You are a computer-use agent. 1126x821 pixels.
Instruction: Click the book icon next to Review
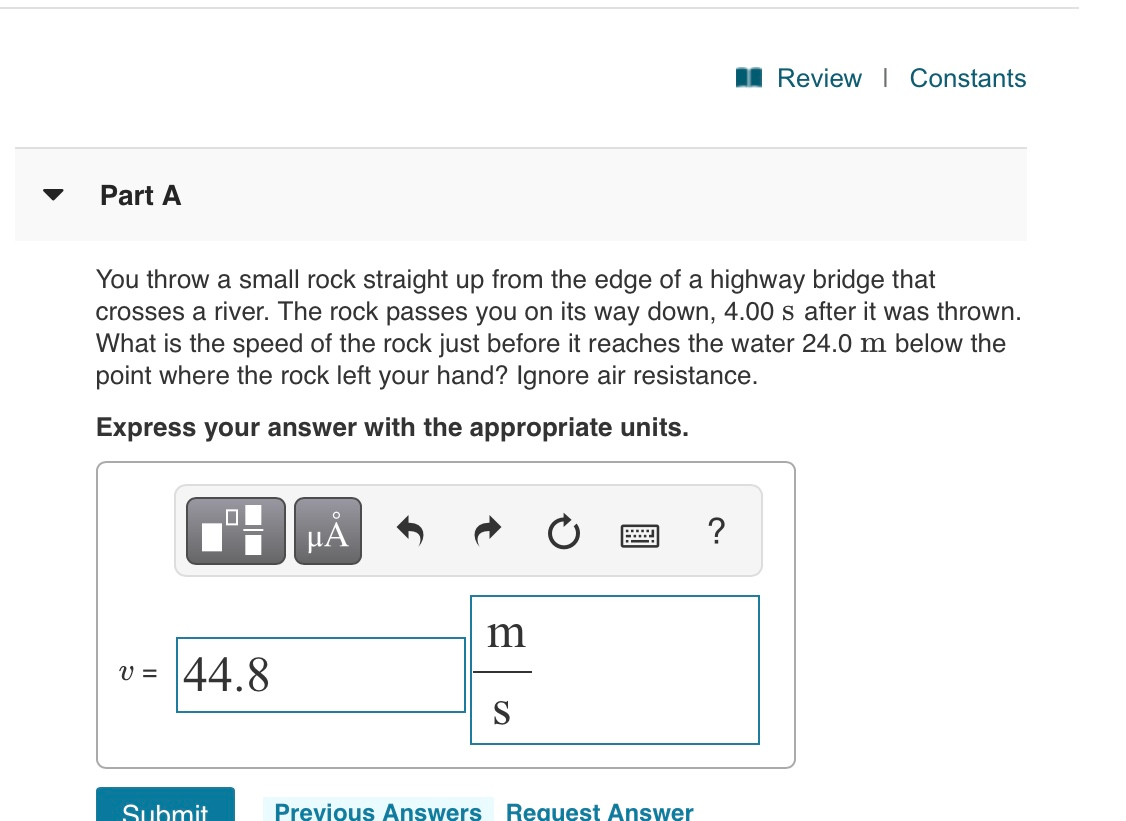[748, 77]
